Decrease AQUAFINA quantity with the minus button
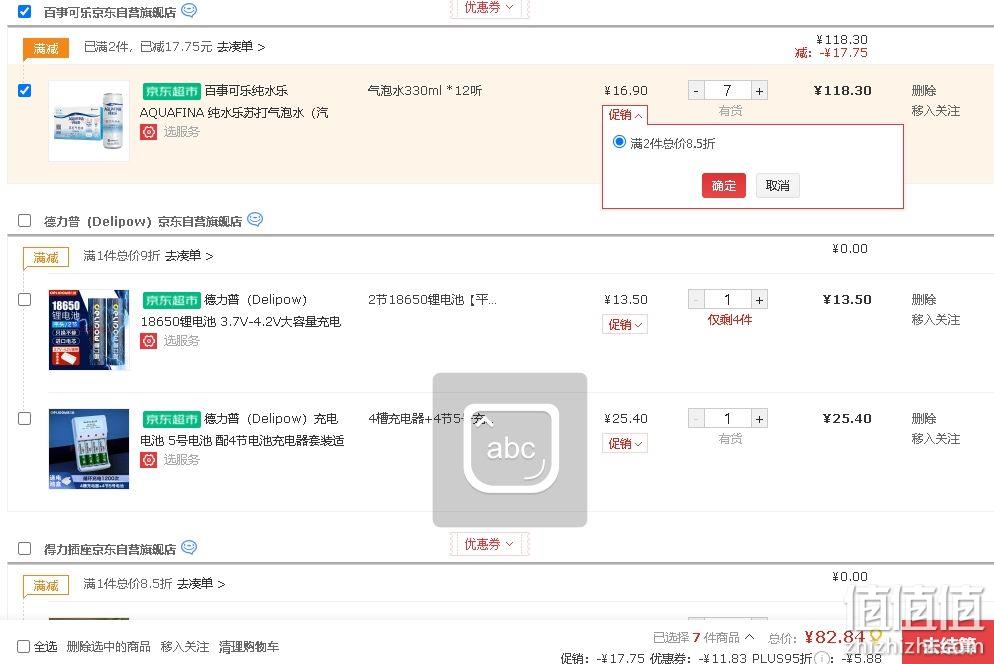This screenshot has height=664, width=994. tap(696, 91)
